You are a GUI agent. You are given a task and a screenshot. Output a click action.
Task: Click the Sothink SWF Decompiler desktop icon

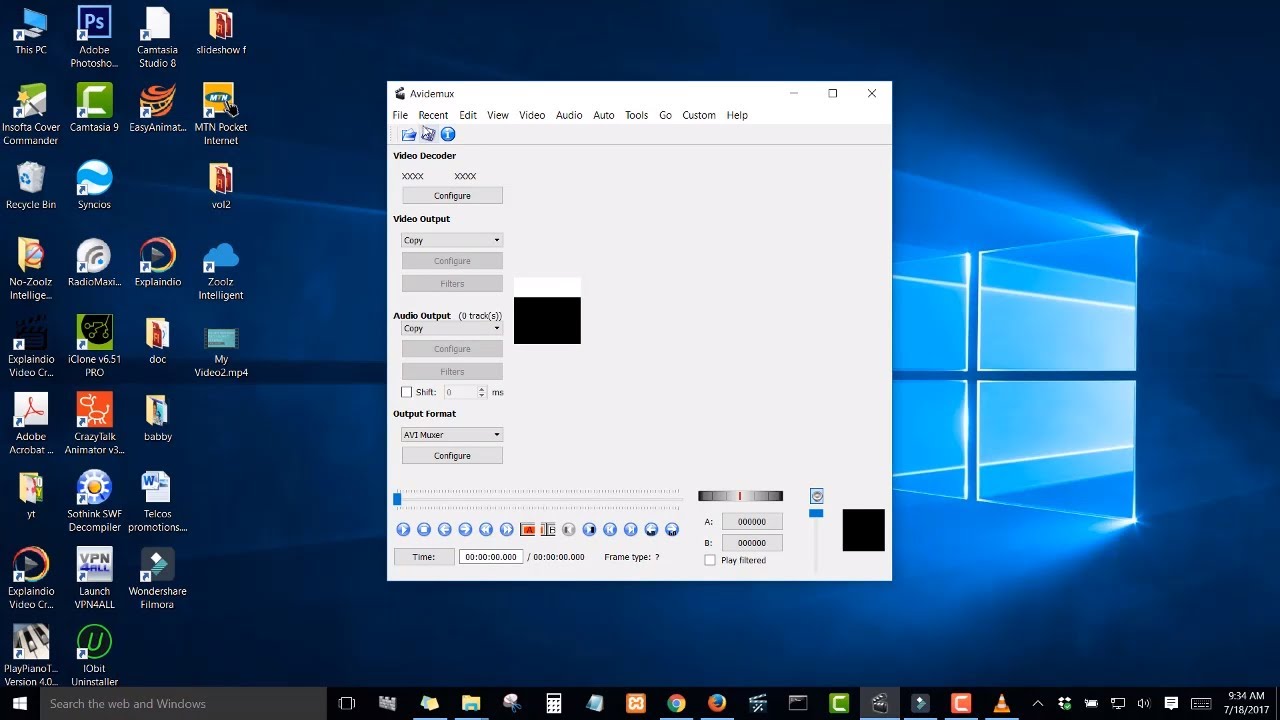[x=94, y=502]
